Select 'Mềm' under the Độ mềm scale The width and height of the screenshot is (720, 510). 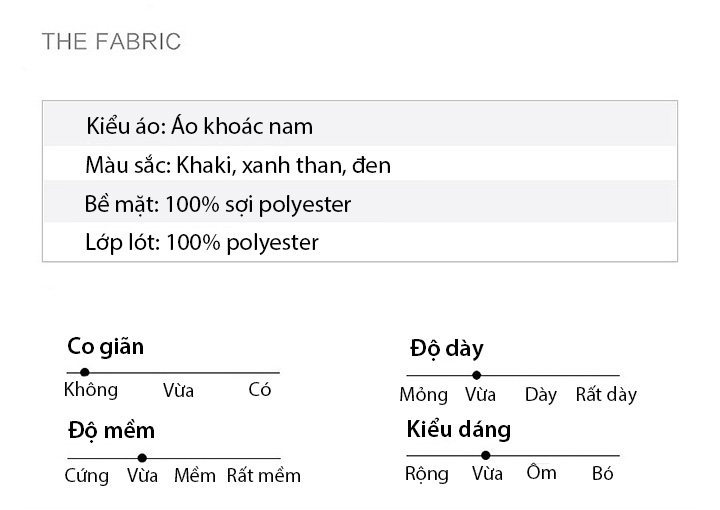(x=195, y=476)
